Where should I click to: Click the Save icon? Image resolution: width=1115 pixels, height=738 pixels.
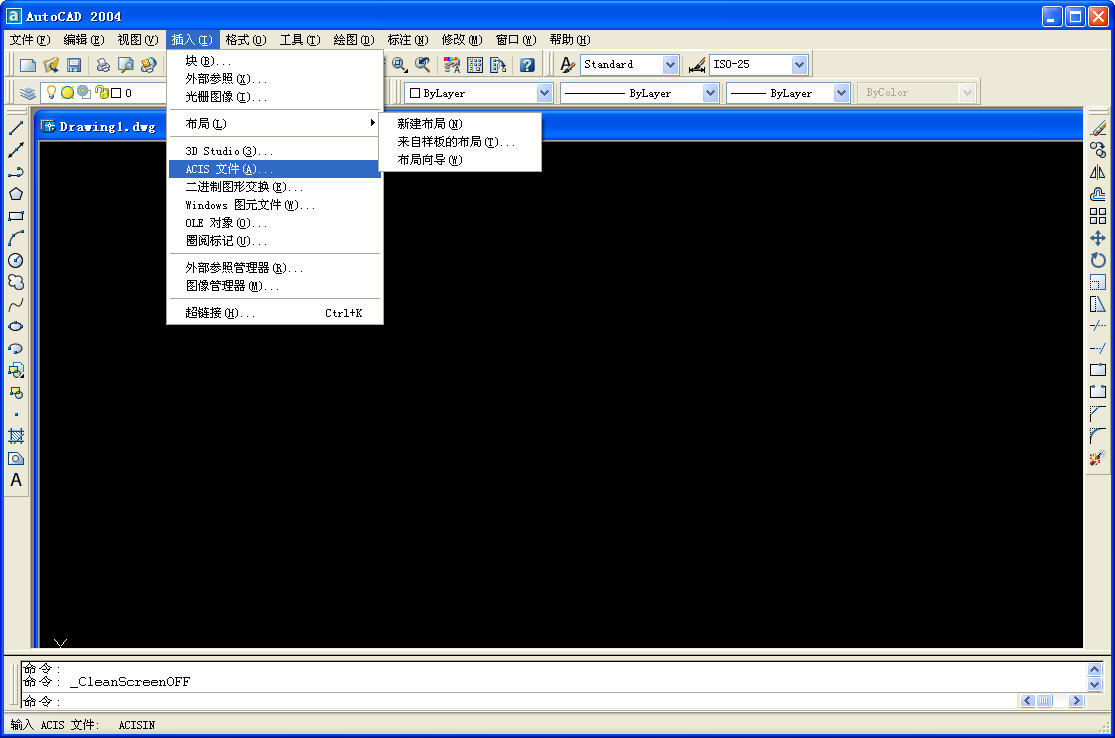[x=73, y=65]
